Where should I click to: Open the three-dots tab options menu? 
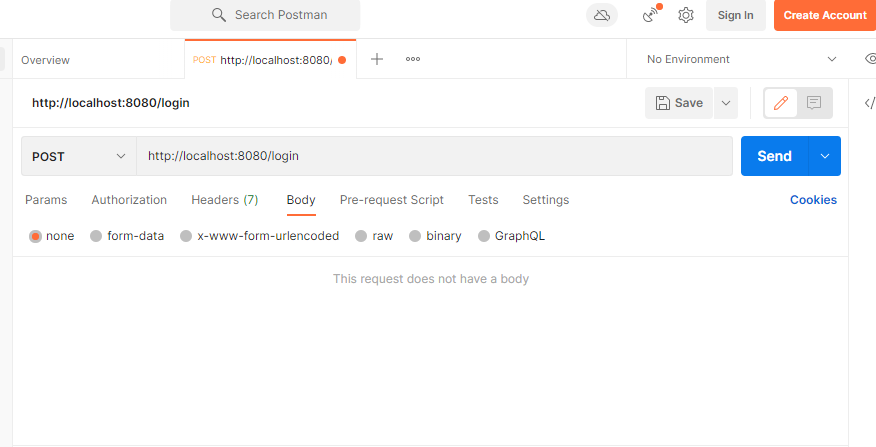(413, 59)
